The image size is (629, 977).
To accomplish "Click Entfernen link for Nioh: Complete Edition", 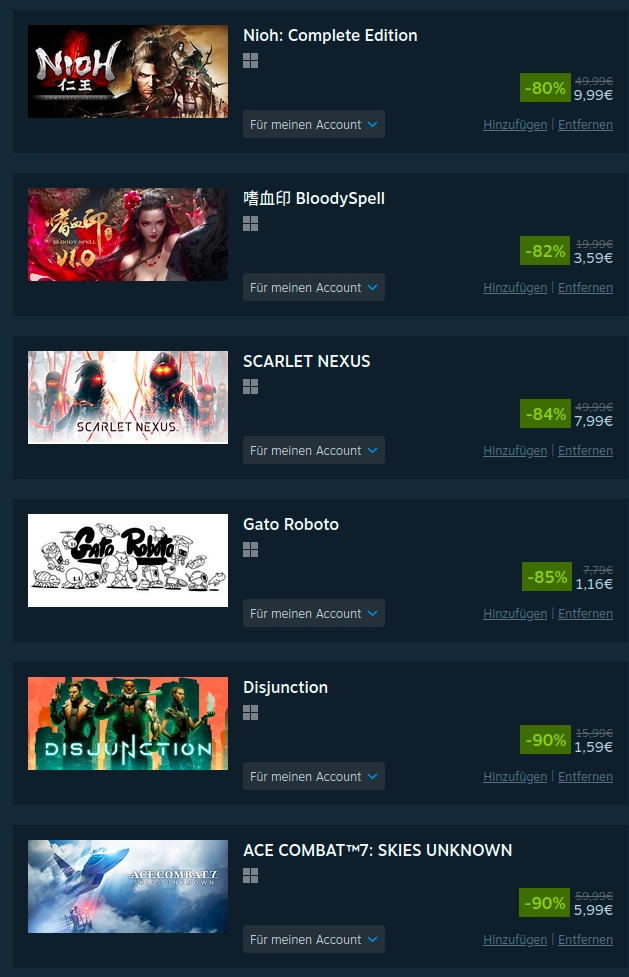I will coord(585,125).
